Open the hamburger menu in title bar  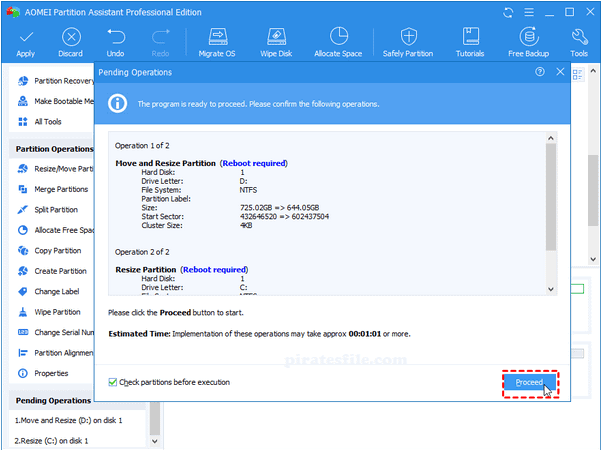pos(529,12)
